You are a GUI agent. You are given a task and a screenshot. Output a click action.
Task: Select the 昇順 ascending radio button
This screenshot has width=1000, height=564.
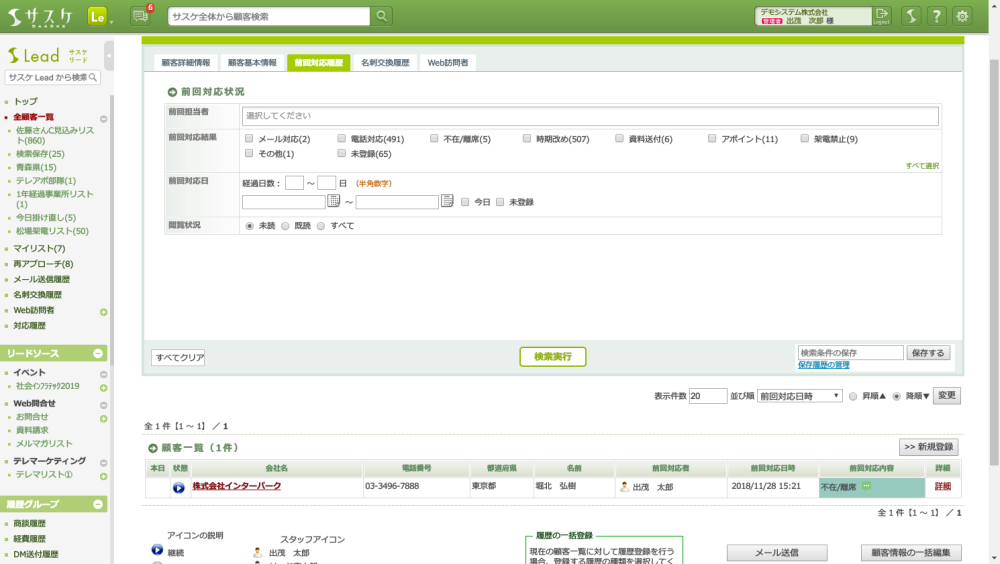click(853, 396)
